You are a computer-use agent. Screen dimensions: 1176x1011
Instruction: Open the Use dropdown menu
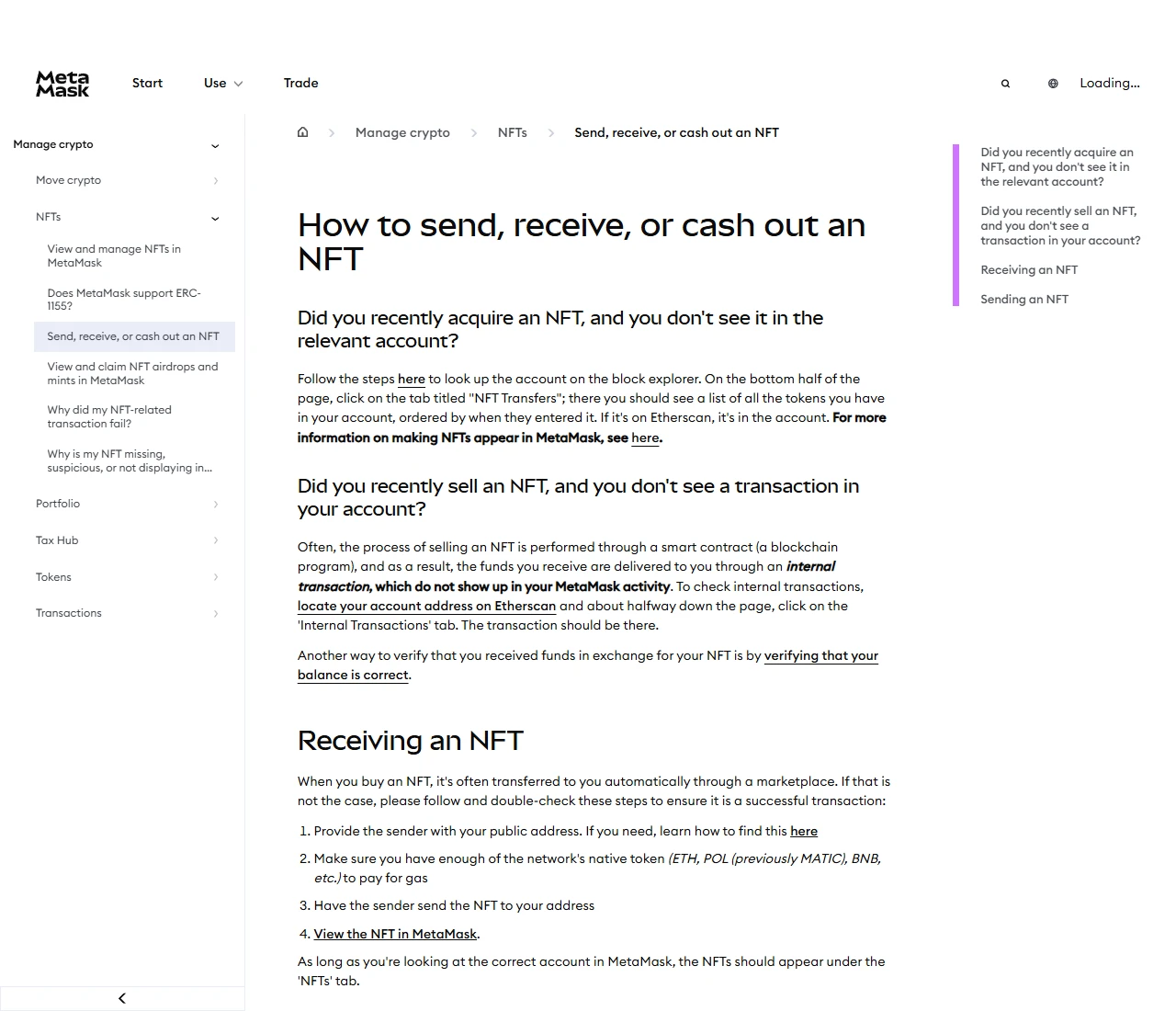click(223, 83)
